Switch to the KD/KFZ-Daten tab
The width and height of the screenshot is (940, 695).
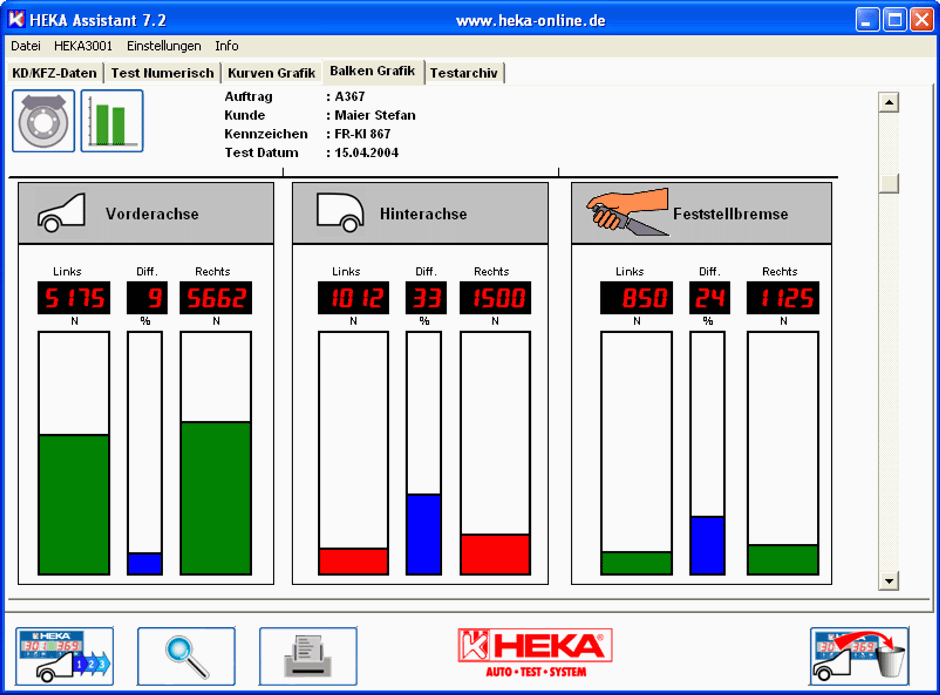[x=55, y=73]
